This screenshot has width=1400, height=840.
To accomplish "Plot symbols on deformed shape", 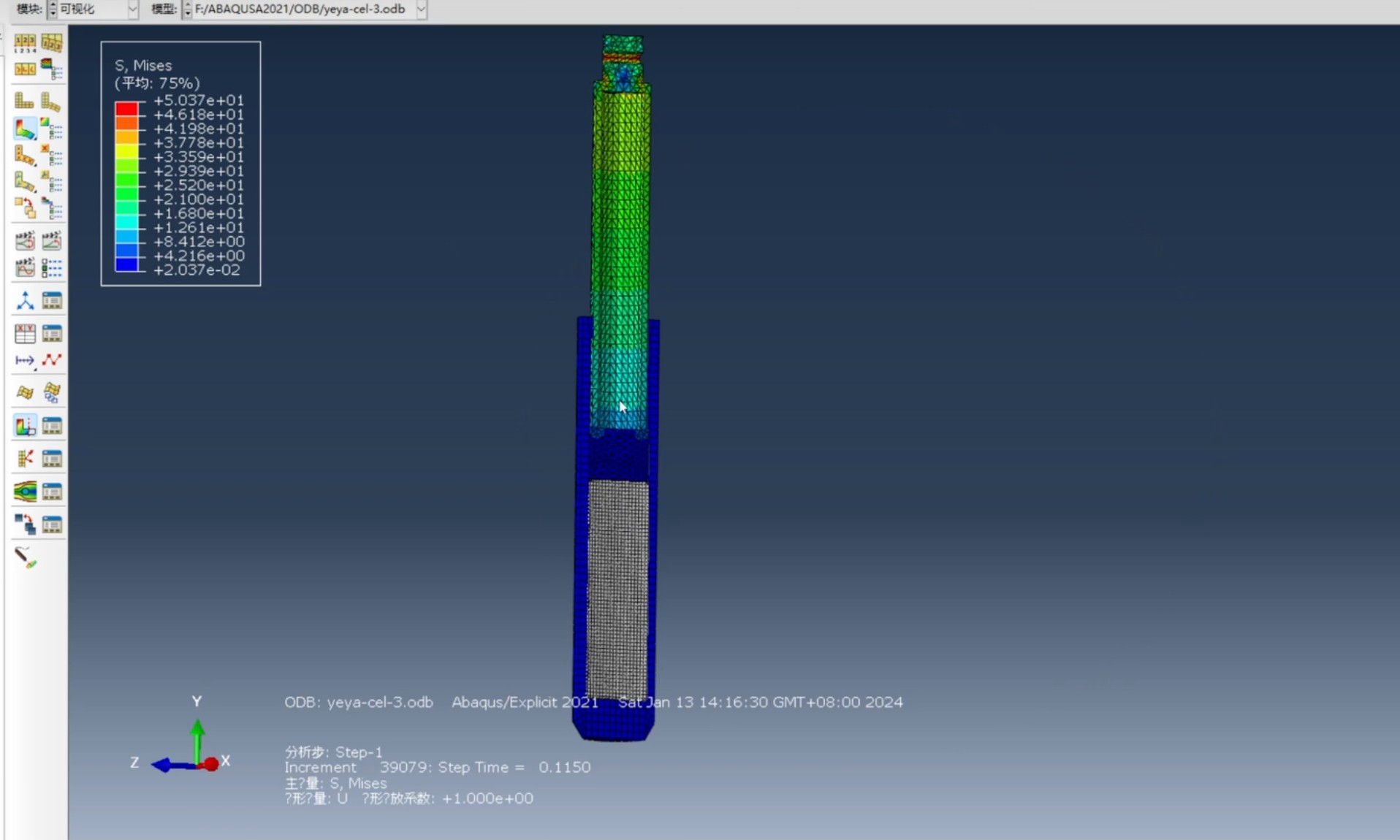I will tap(25, 156).
